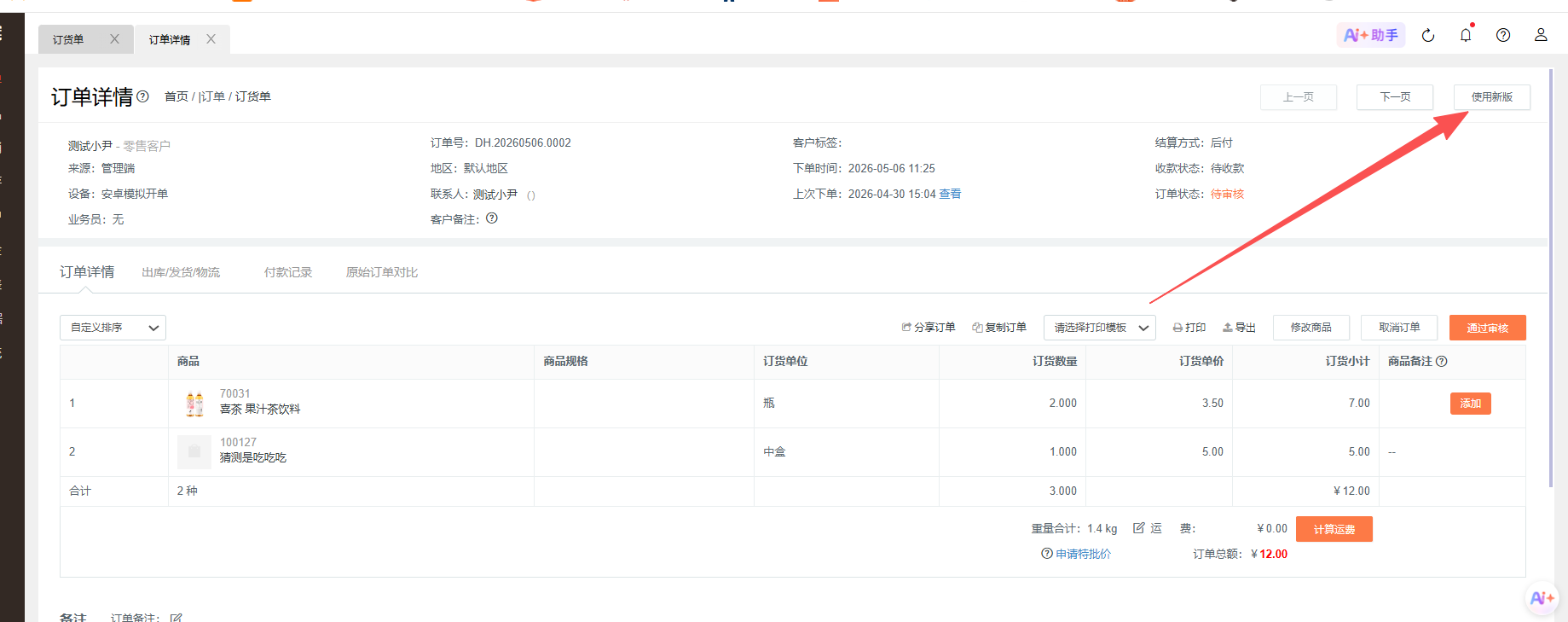This screenshot has height=622, width=1568.
Task: Click the 分享订单 share icon
Action: click(x=906, y=328)
